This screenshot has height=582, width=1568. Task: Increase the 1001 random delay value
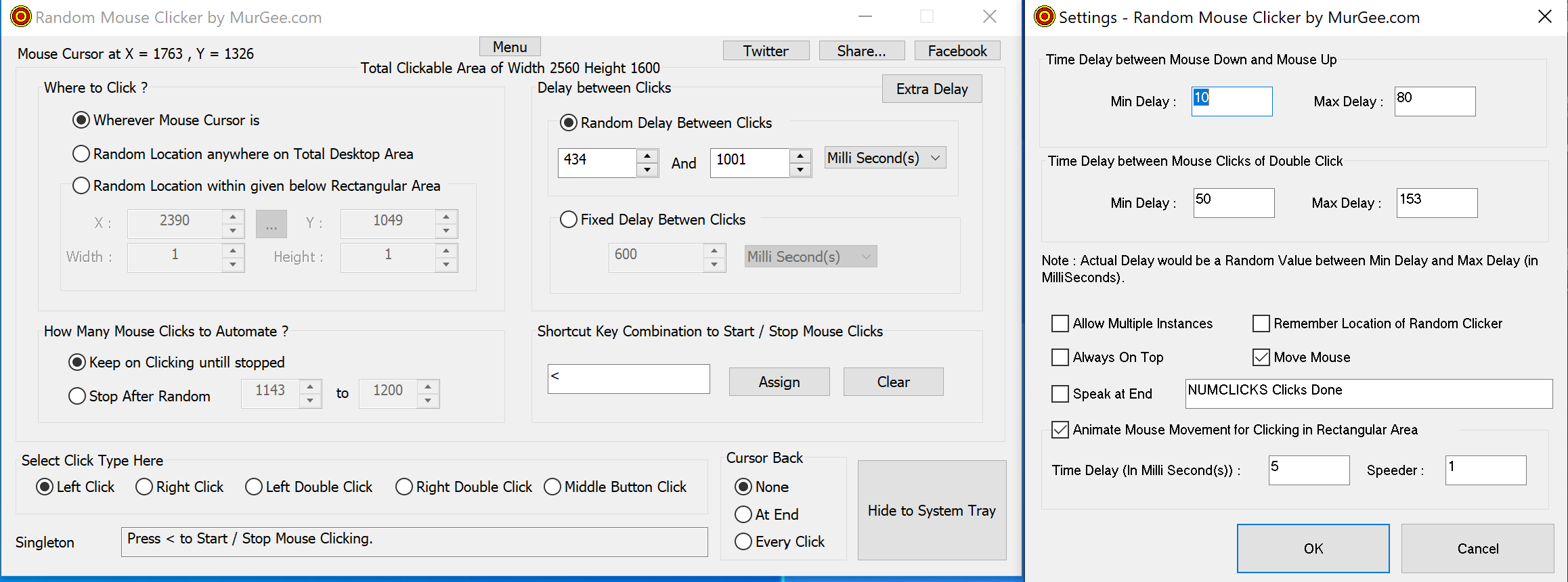(x=800, y=156)
